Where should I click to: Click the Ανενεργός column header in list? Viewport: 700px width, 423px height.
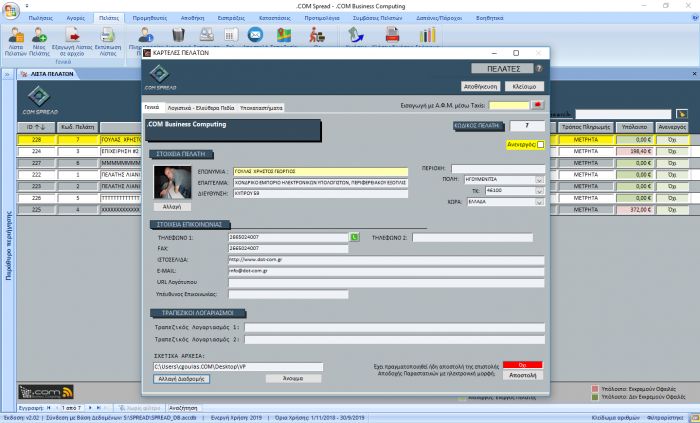[672, 127]
